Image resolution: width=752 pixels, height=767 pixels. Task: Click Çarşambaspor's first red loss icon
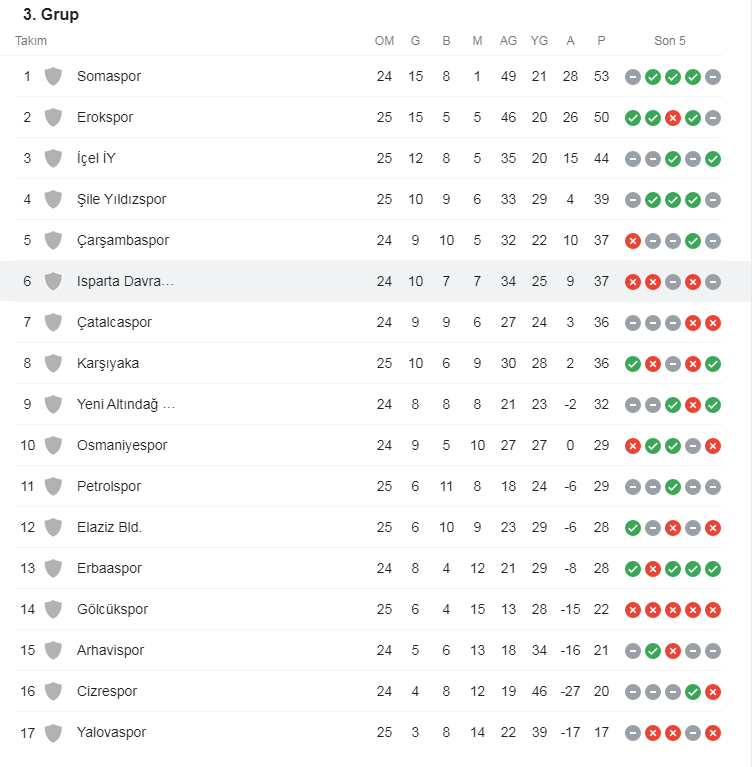[x=633, y=241]
